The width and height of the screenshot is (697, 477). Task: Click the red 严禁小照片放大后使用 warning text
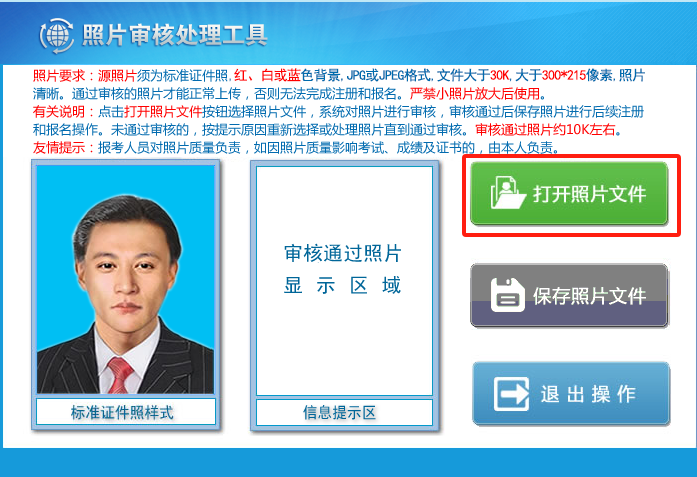(475, 94)
